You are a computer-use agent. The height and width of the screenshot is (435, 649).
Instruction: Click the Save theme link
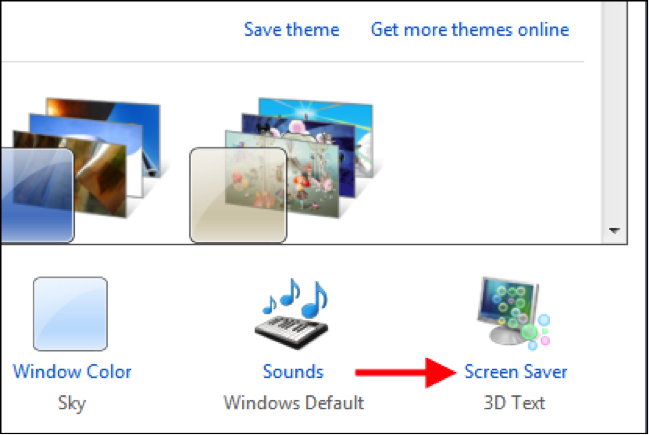pyautogui.click(x=291, y=30)
